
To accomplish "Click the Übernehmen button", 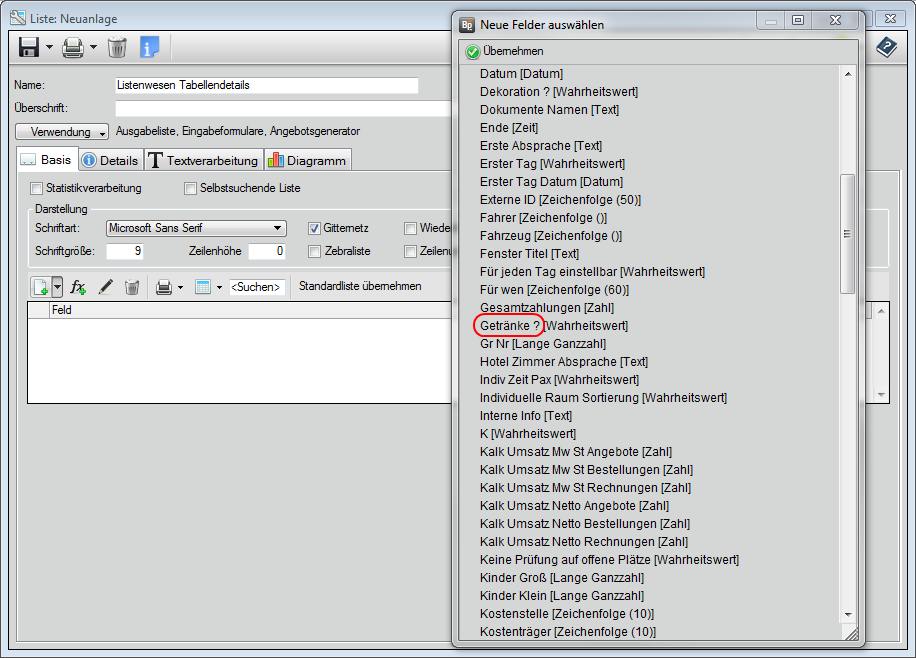I will (x=505, y=51).
